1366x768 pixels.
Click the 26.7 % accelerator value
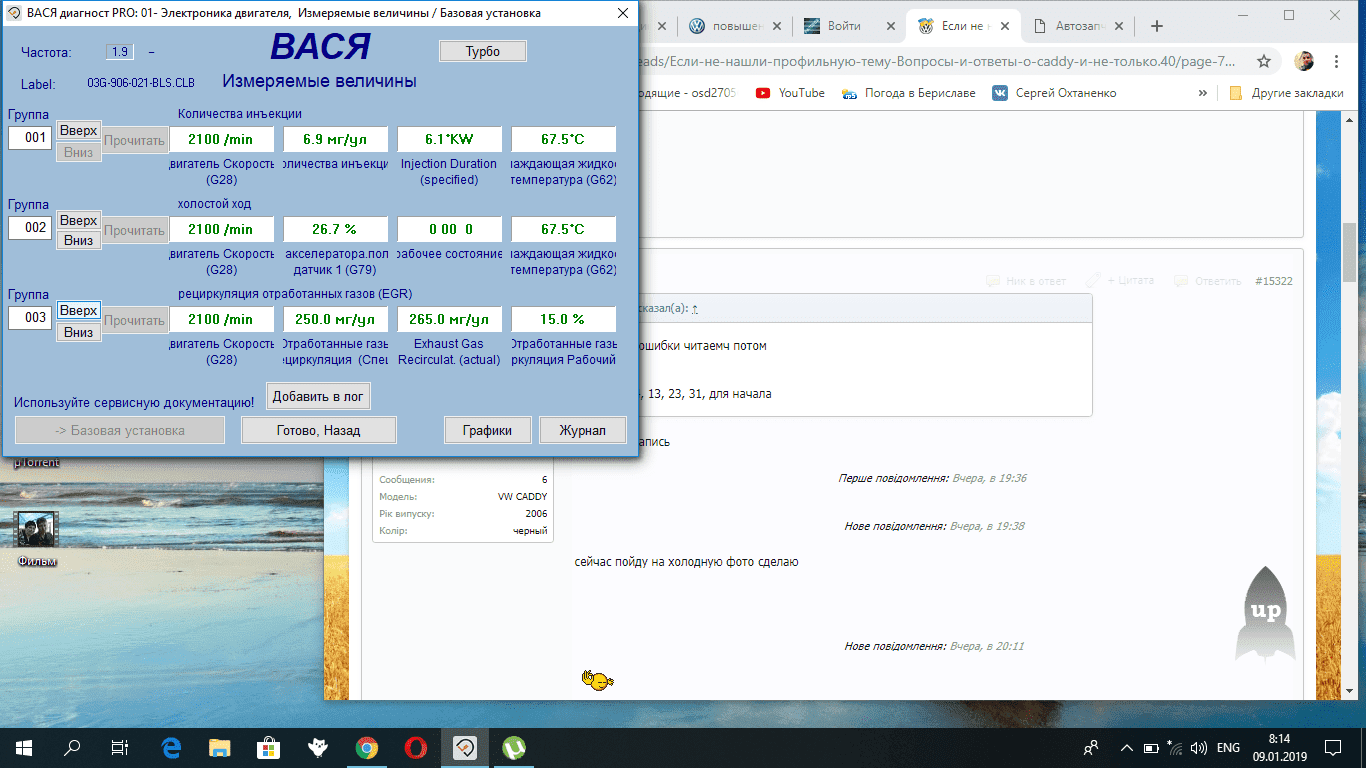[335, 229]
